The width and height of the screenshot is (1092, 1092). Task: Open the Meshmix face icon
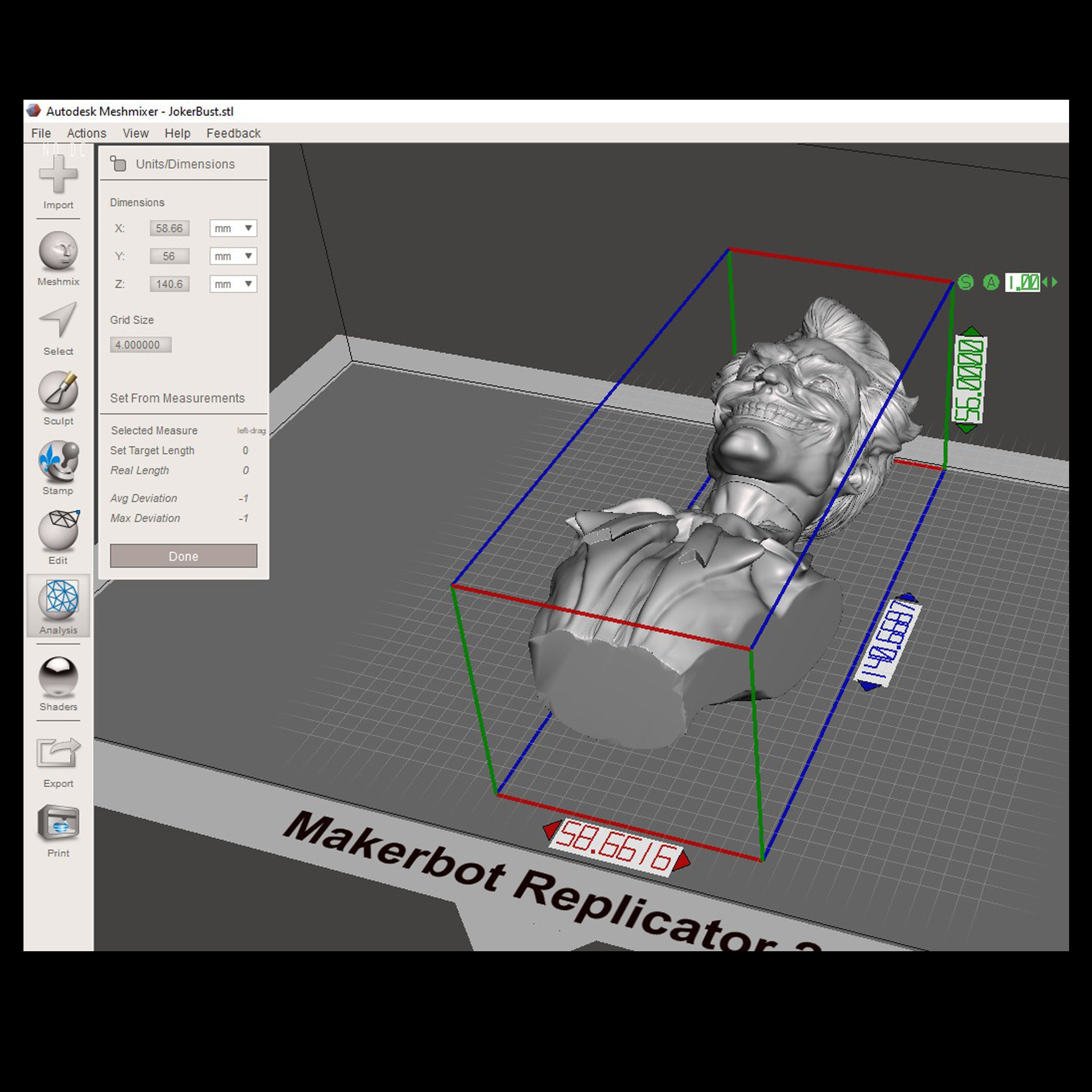[58, 251]
